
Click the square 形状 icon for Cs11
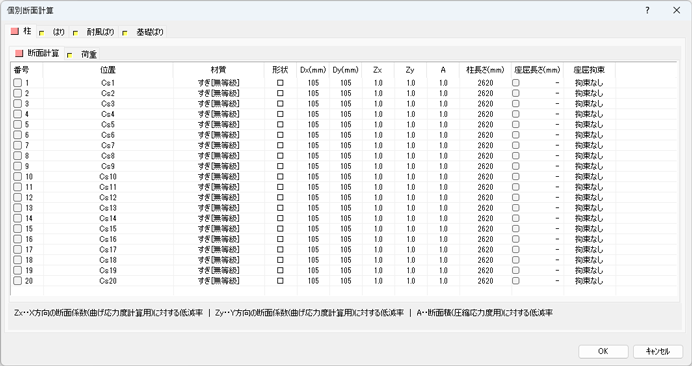pos(280,187)
